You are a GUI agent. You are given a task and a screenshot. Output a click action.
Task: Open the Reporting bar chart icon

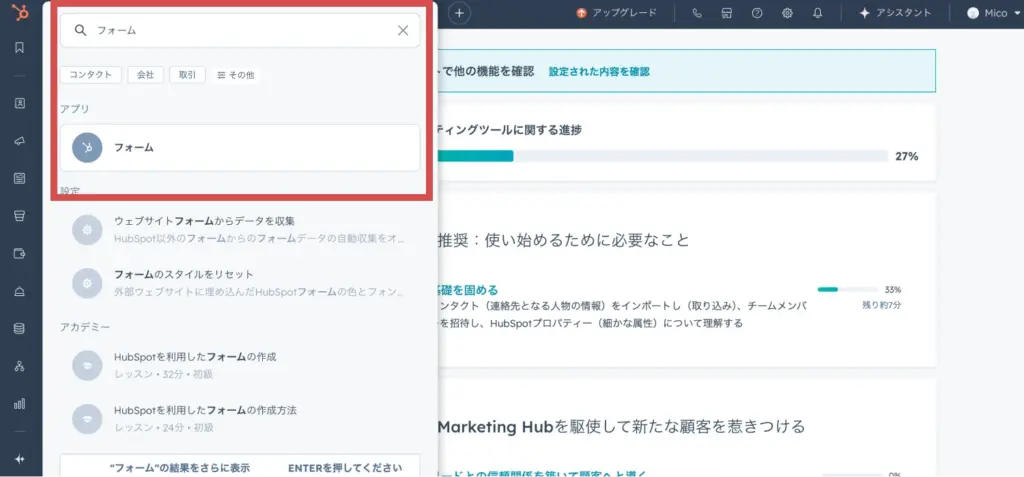click(20, 404)
